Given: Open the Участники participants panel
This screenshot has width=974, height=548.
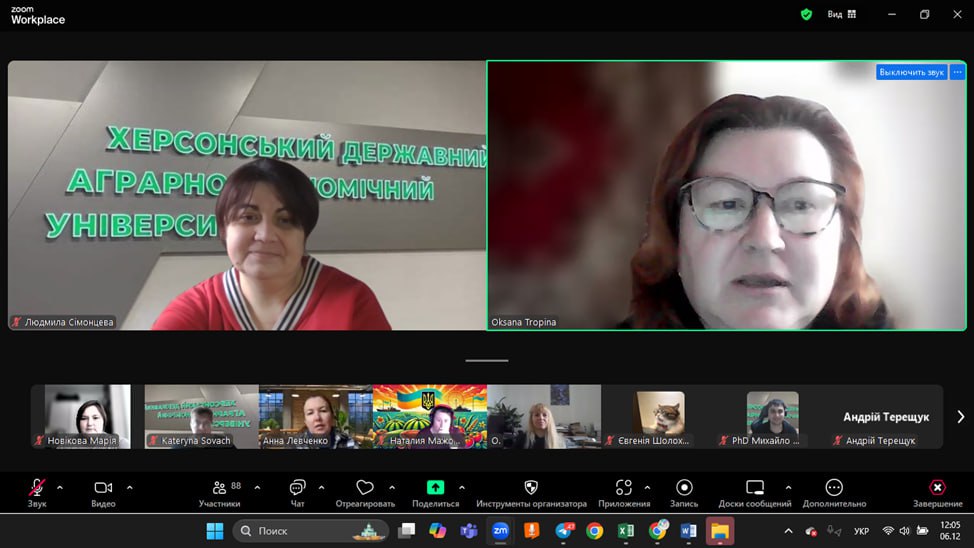Looking at the screenshot, I should pos(220,493).
